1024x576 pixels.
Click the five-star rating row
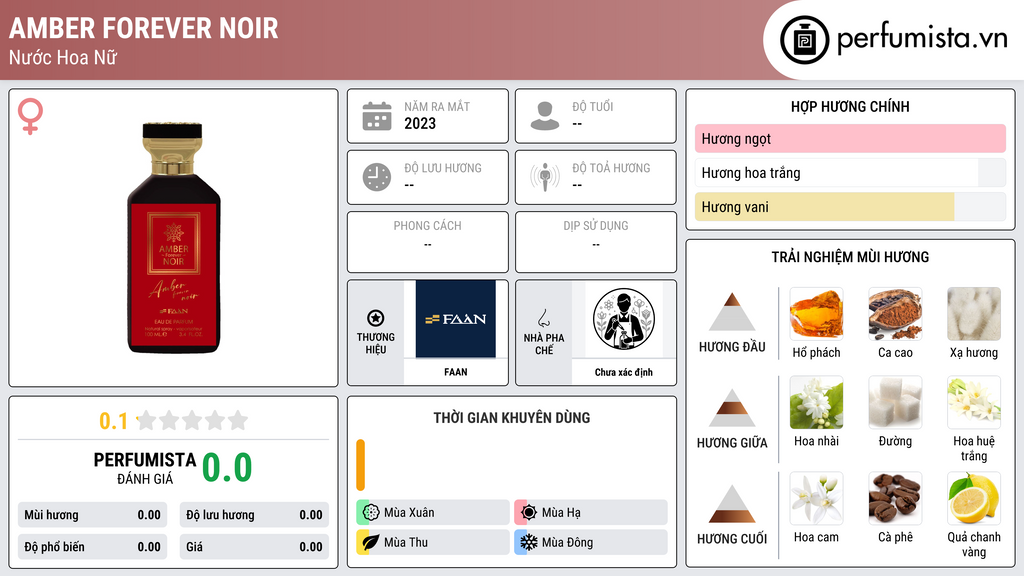pos(192,420)
